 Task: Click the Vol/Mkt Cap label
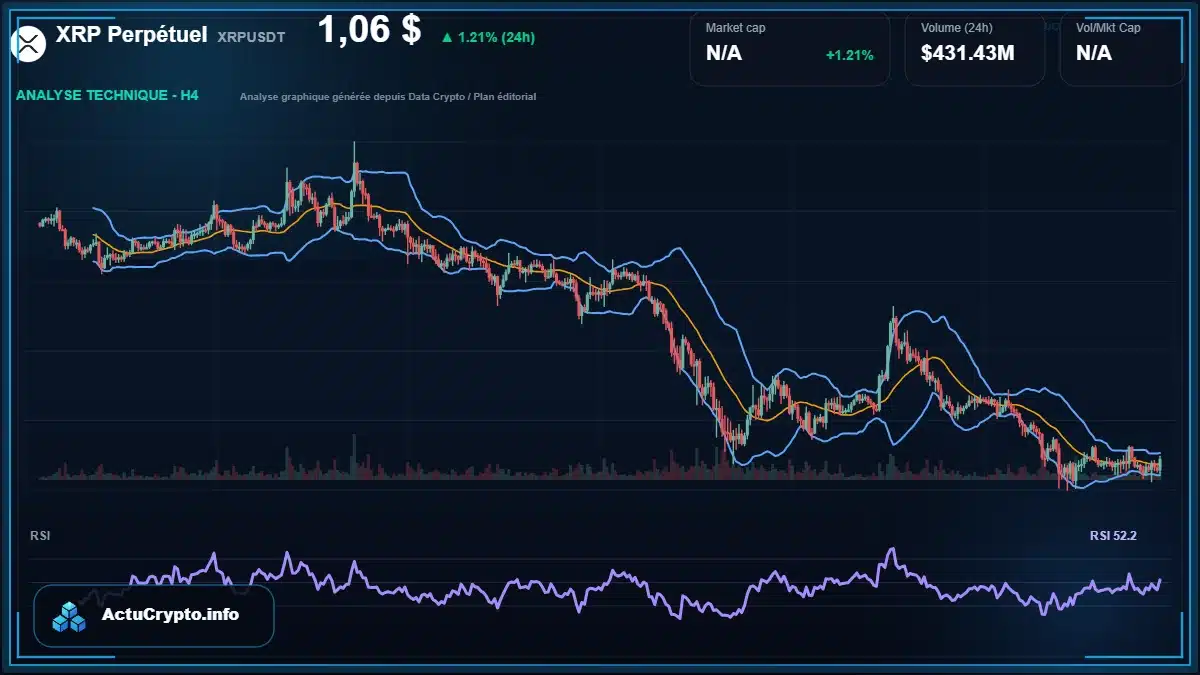point(1108,28)
